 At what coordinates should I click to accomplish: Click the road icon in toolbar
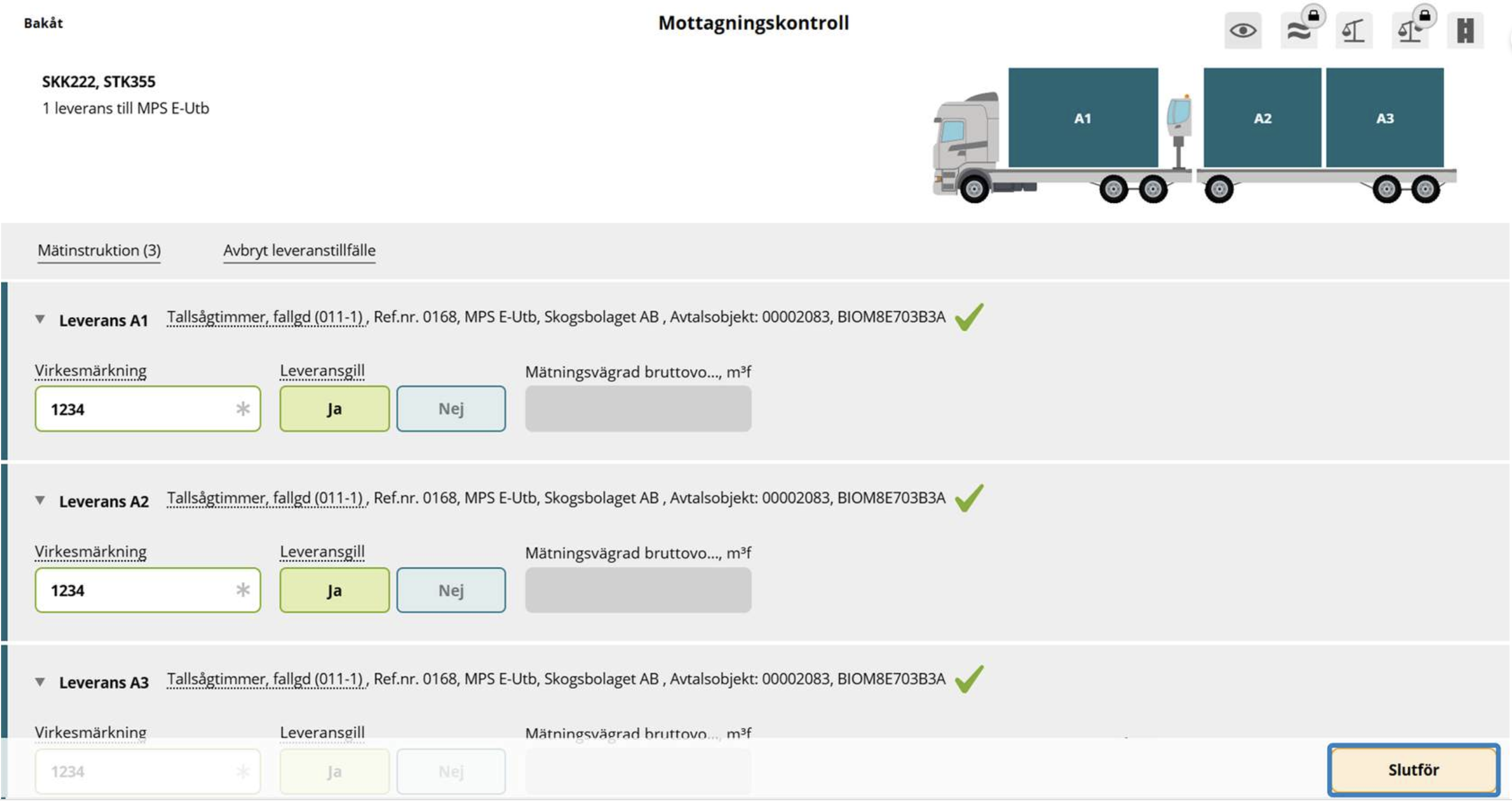point(1465,30)
